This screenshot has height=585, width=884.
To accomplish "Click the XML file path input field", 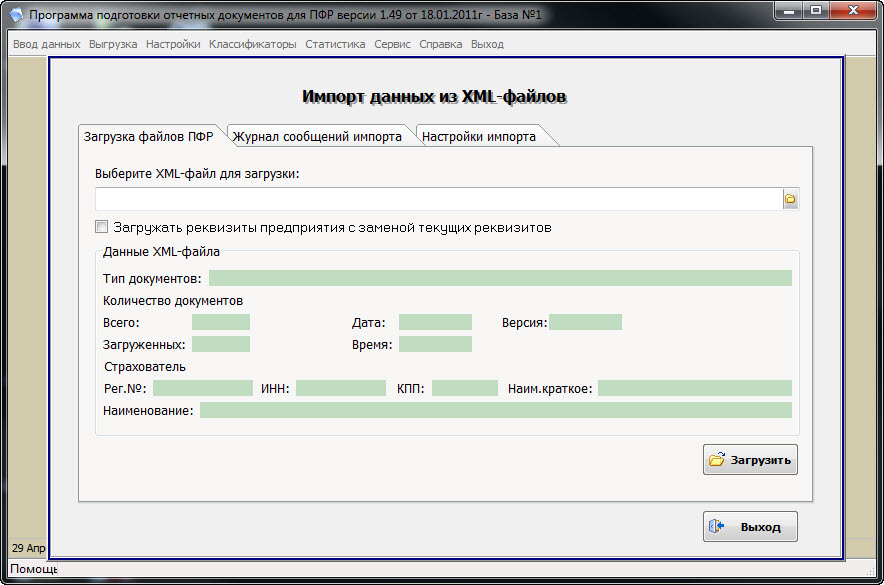I will pos(437,200).
